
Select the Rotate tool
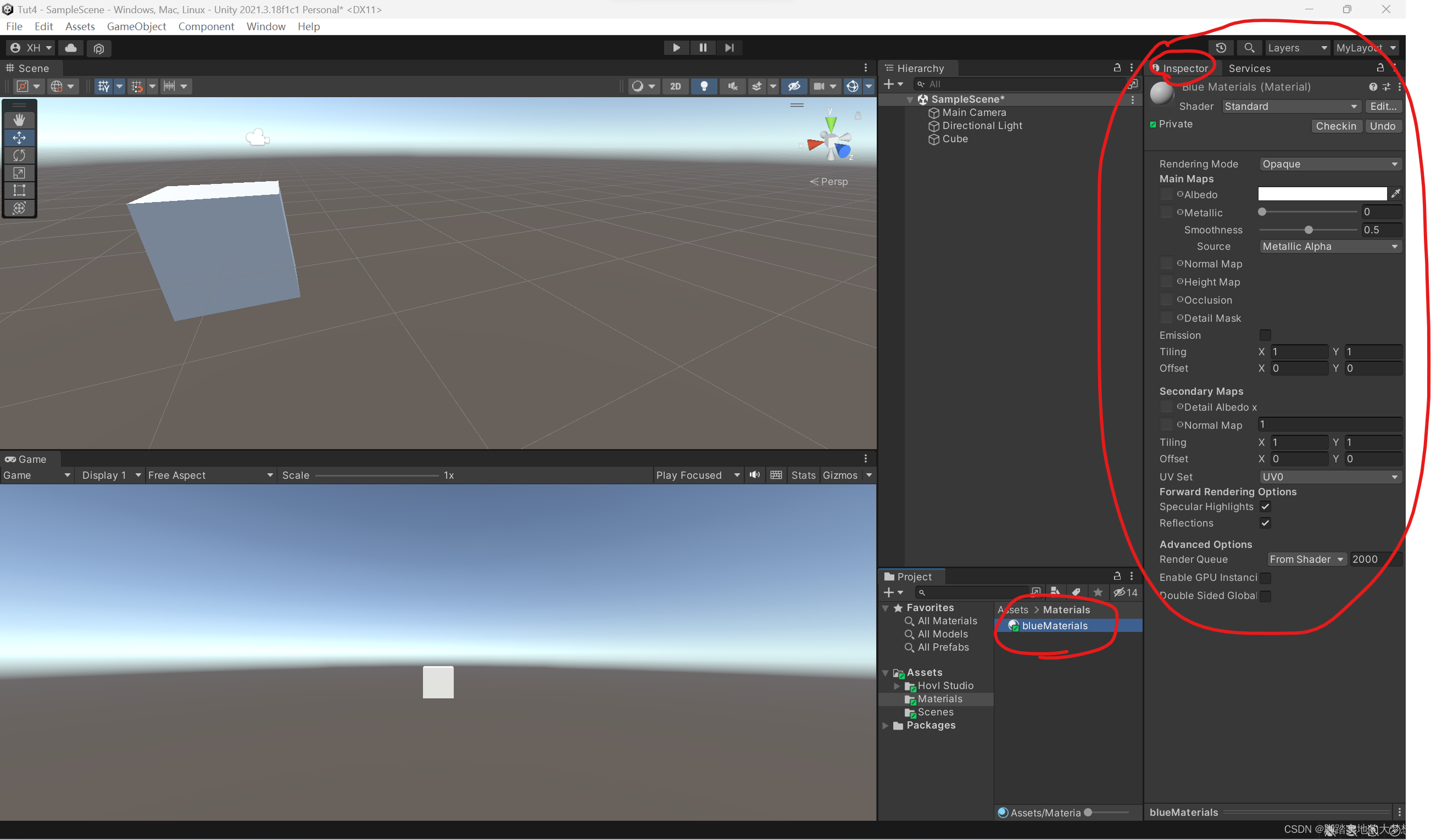[19, 155]
